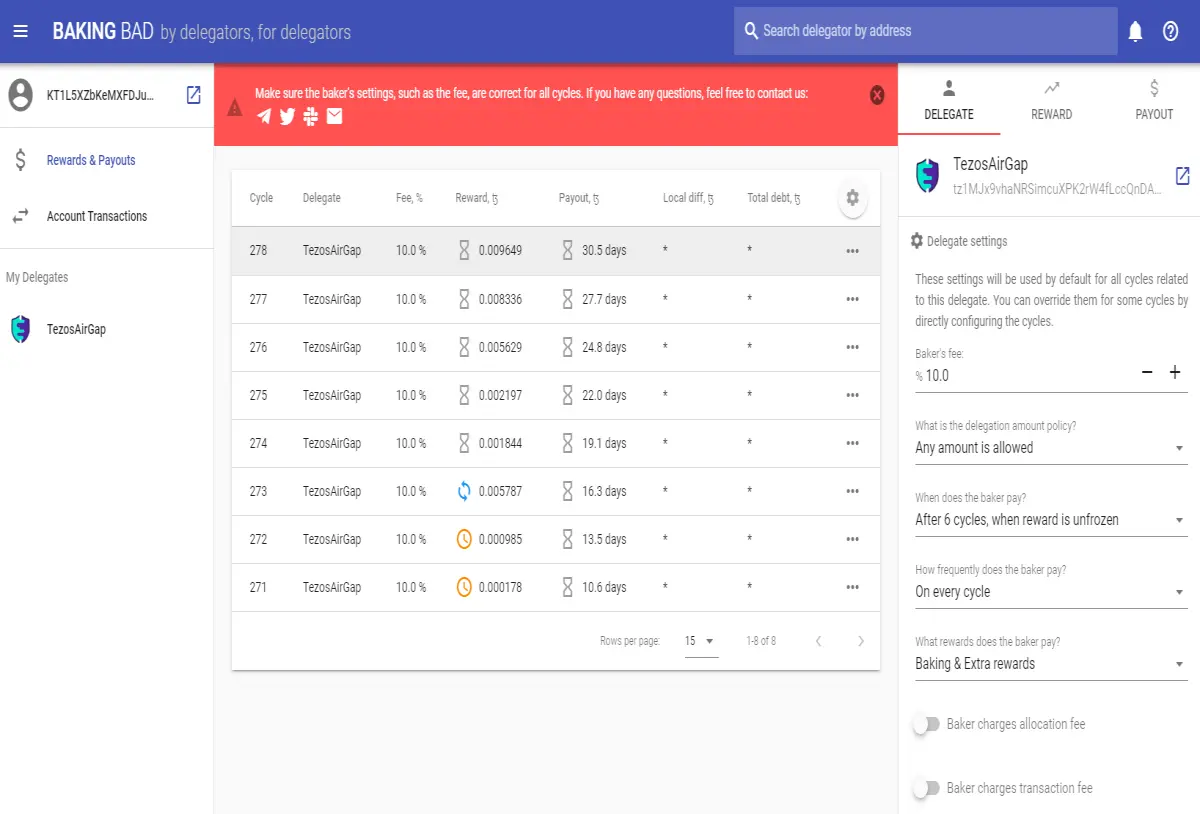The height and width of the screenshot is (814, 1200).
Task: Click the Delegate column header
Action: (322, 198)
